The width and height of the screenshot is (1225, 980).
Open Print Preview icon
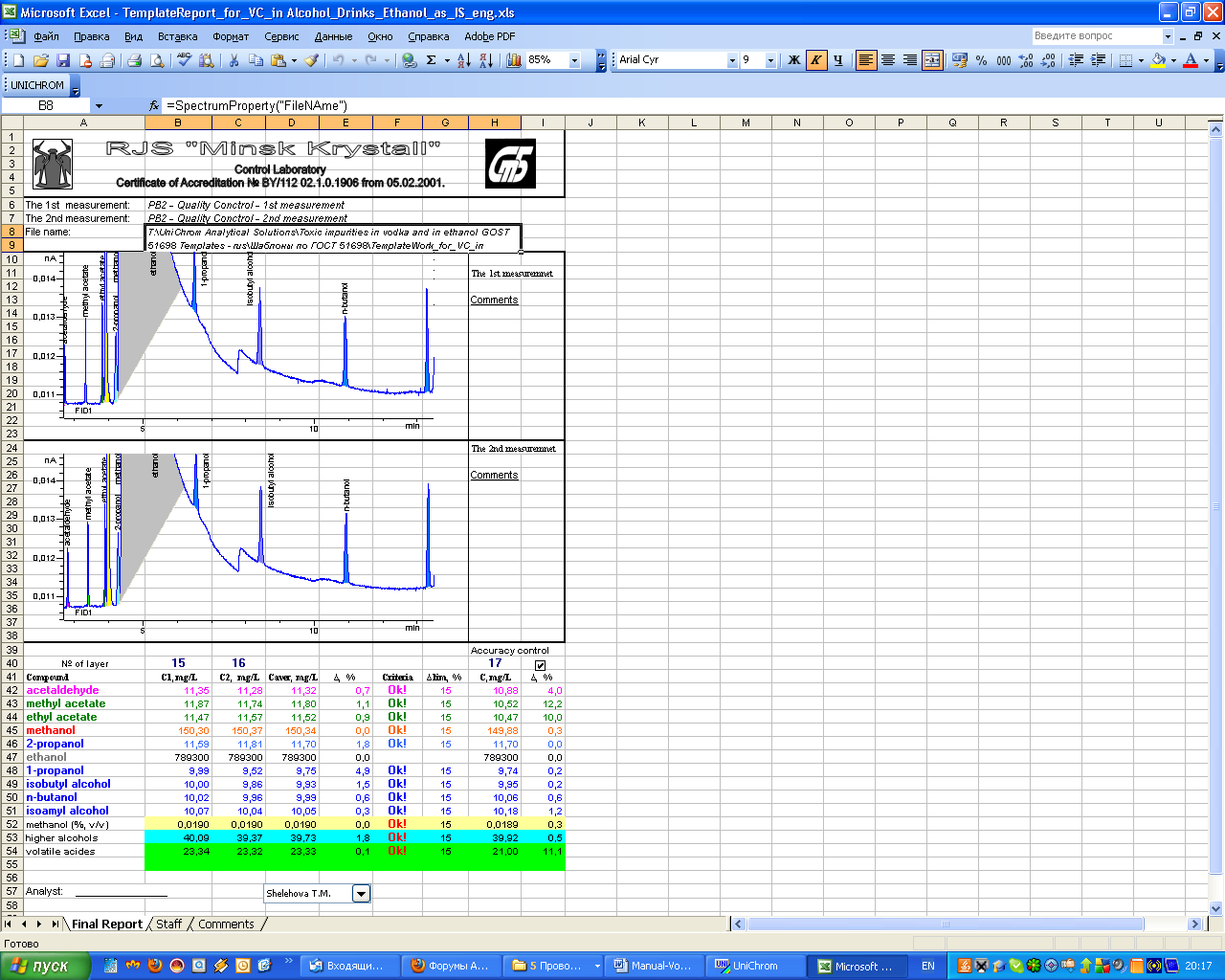pos(157,60)
